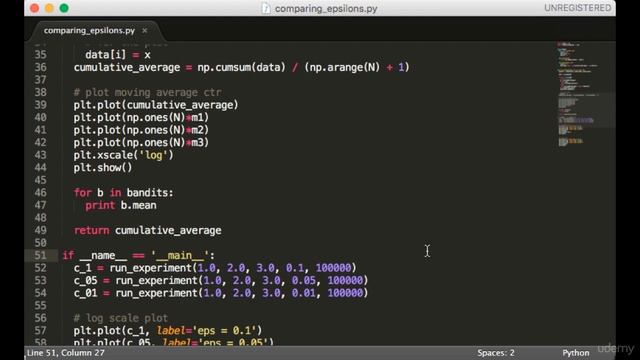The image size is (640, 360).
Task: Click the green zoom window button
Action: (64, 8)
